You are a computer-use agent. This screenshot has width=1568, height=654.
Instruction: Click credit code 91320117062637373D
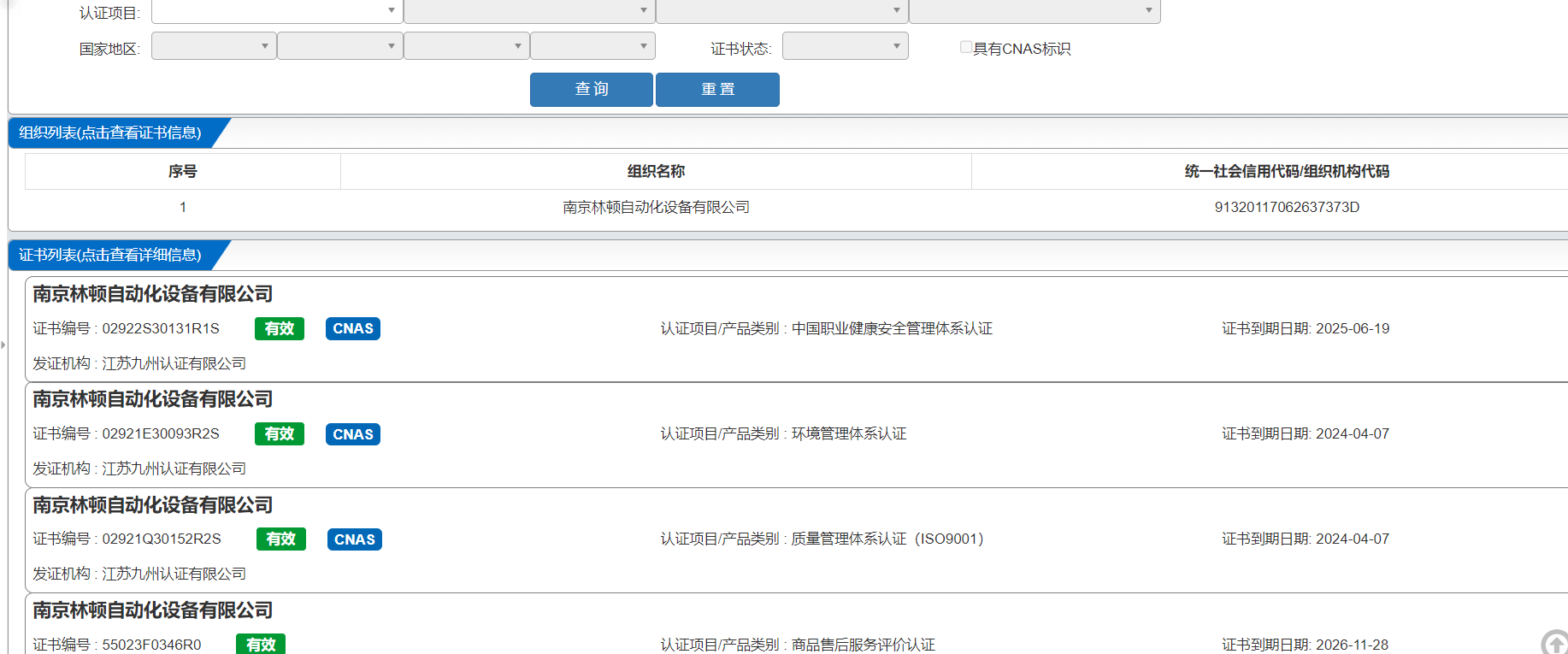tap(1287, 207)
